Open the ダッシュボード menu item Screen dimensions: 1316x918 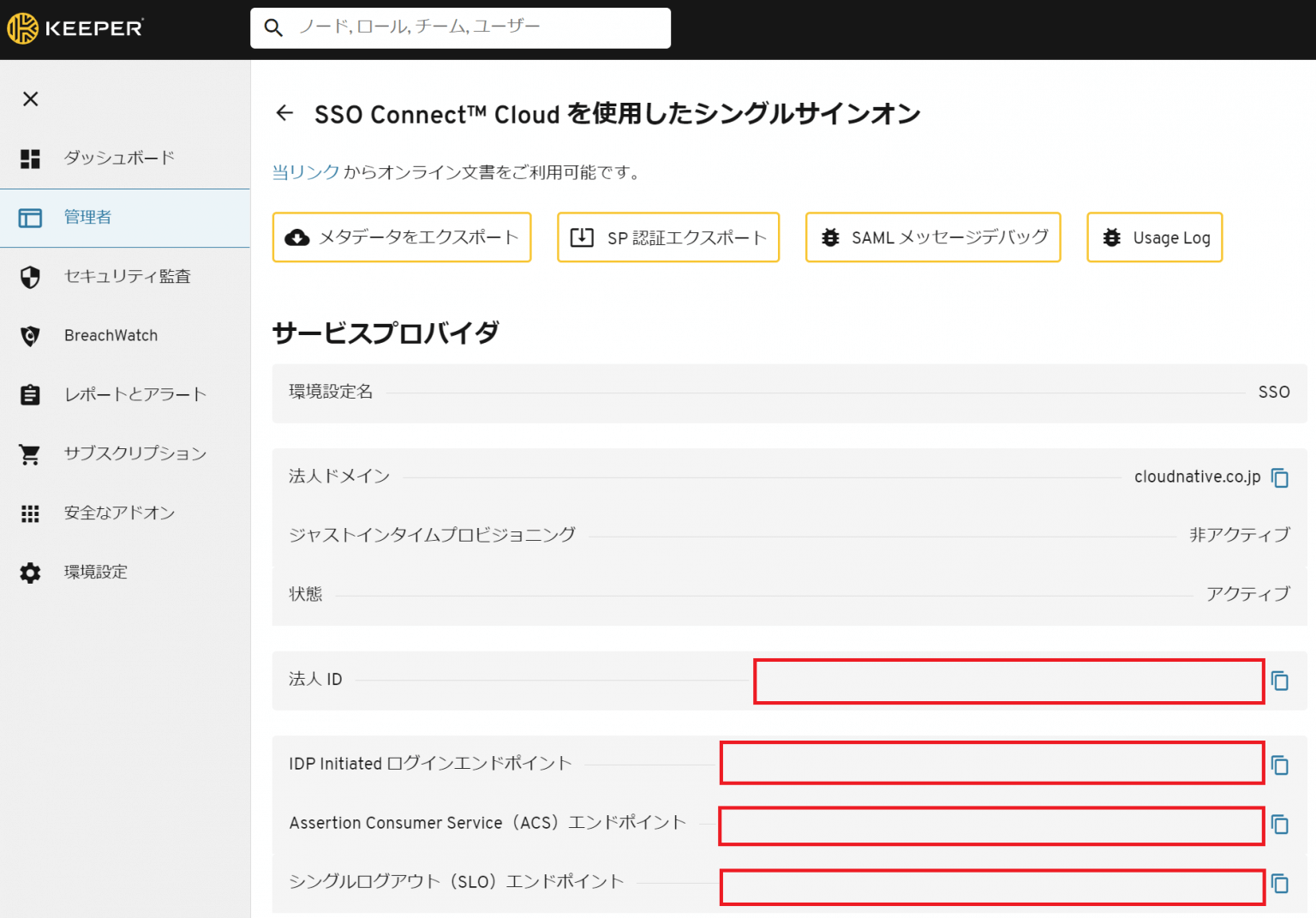119,158
